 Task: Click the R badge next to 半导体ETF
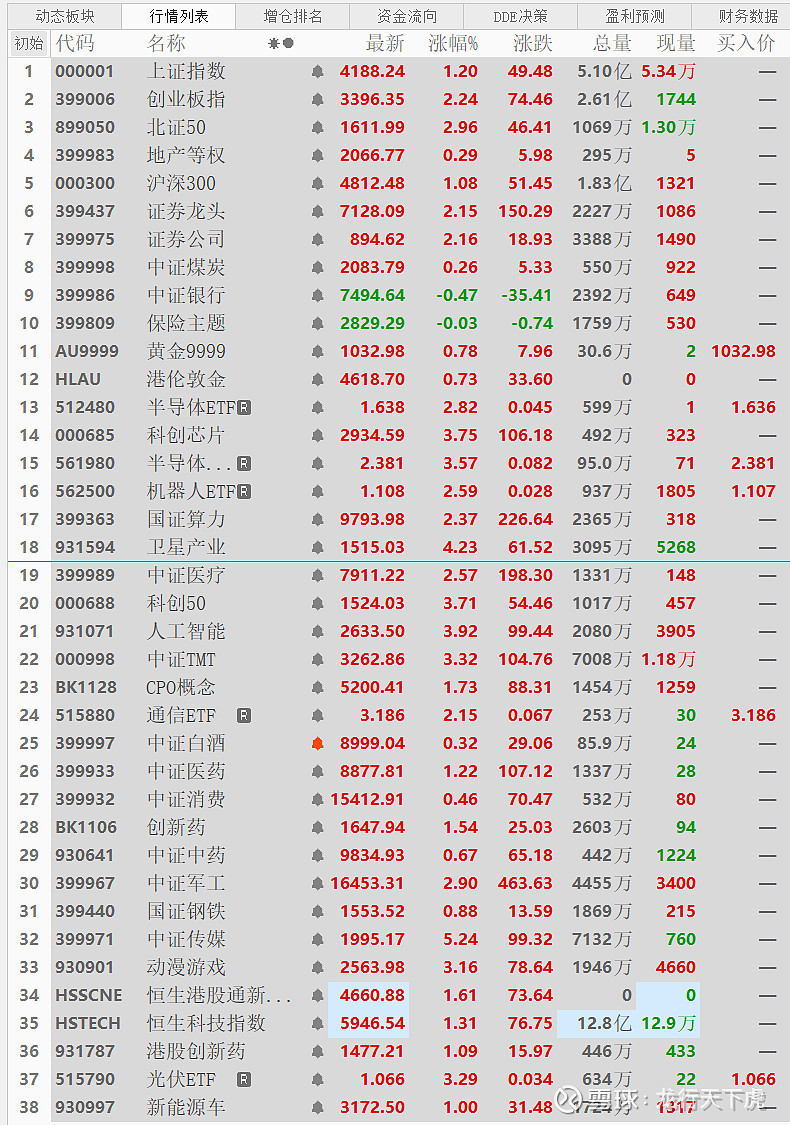click(245, 408)
